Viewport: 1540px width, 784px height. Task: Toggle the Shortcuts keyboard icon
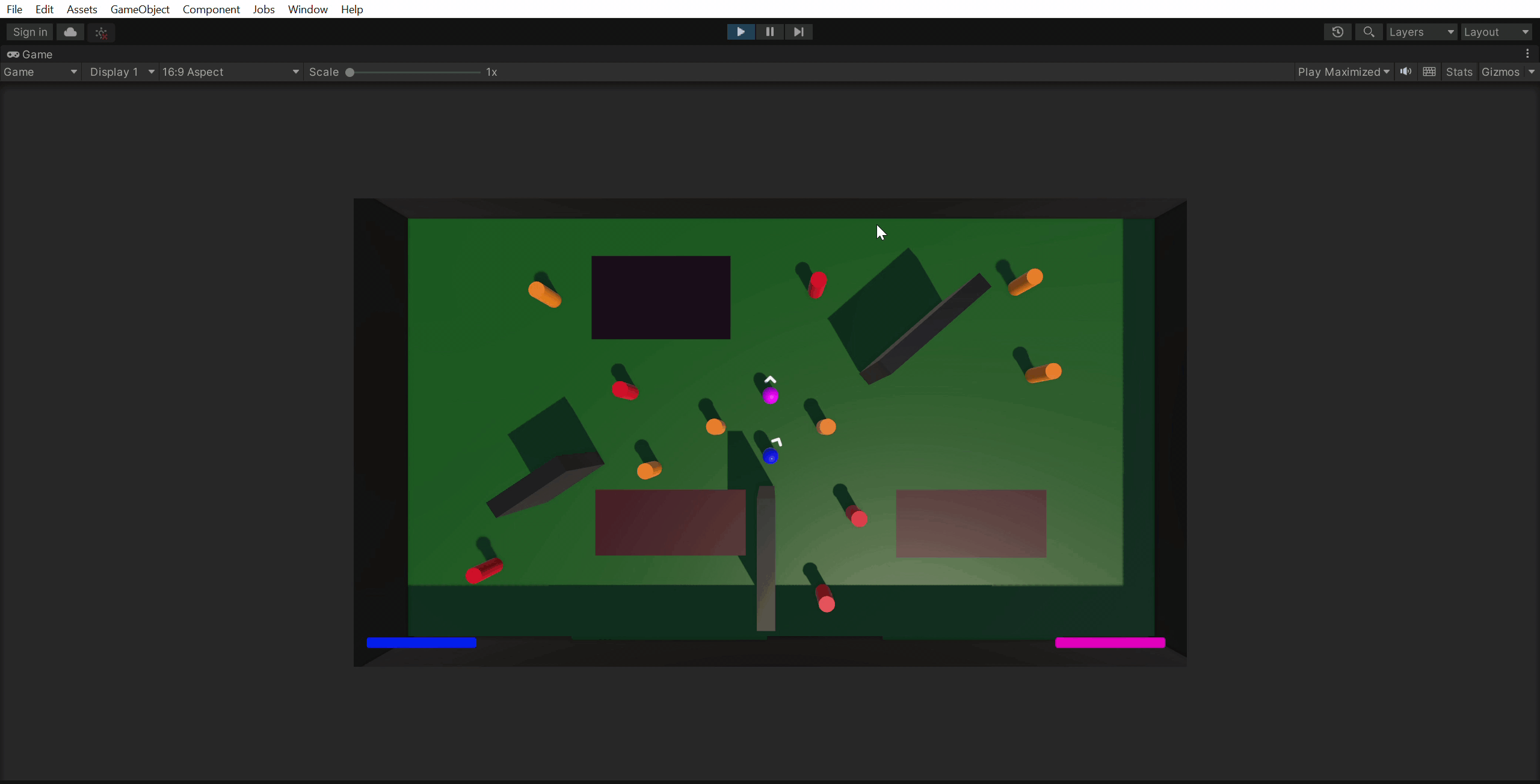pos(1429,72)
